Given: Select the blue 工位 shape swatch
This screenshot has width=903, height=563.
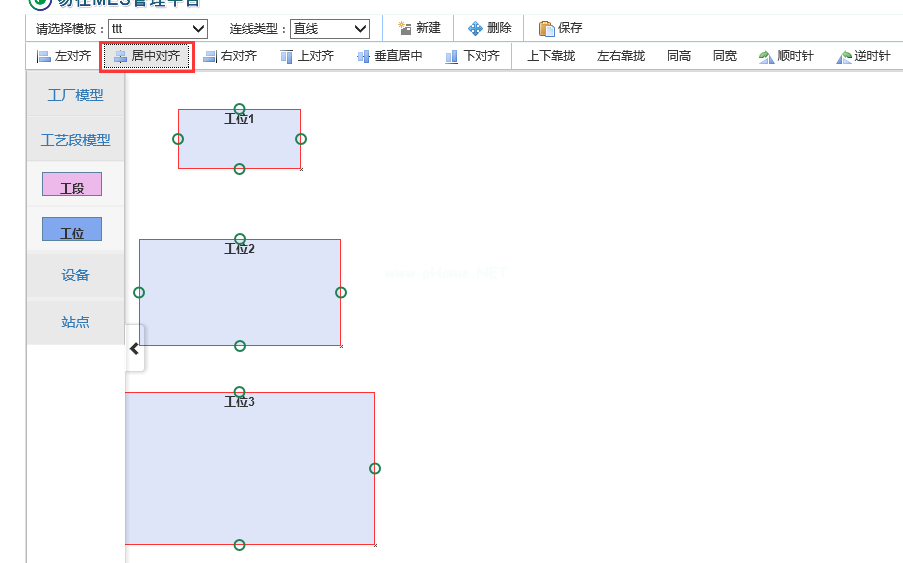Looking at the screenshot, I should [72, 230].
